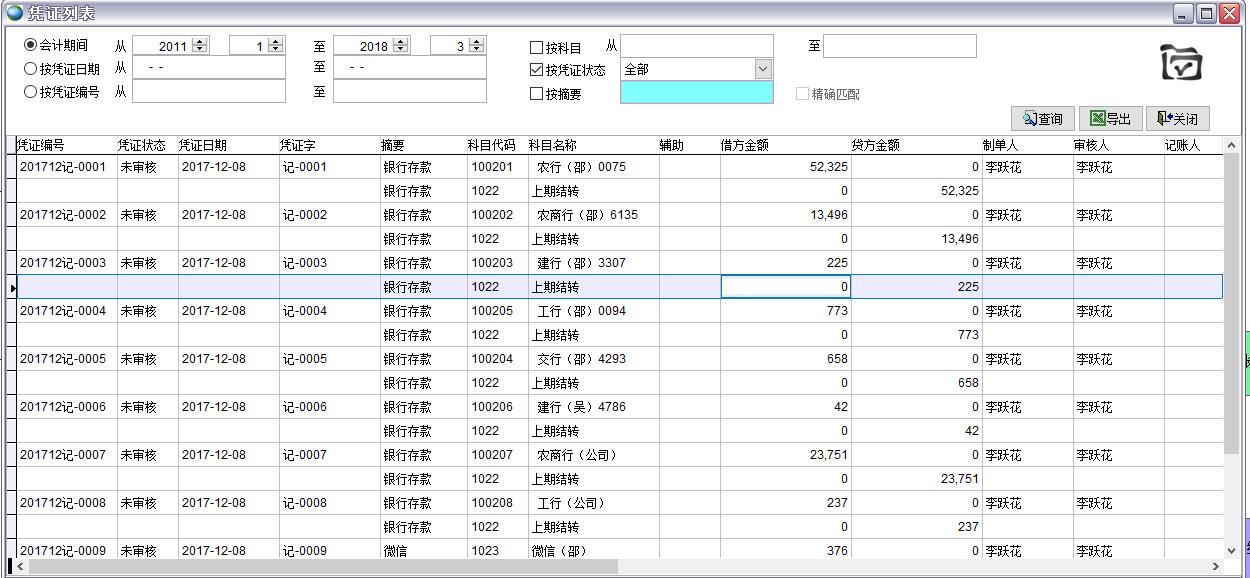Click the end year 2018 spinner arrows
The width and height of the screenshot is (1250, 578).
[x=401, y=46]
